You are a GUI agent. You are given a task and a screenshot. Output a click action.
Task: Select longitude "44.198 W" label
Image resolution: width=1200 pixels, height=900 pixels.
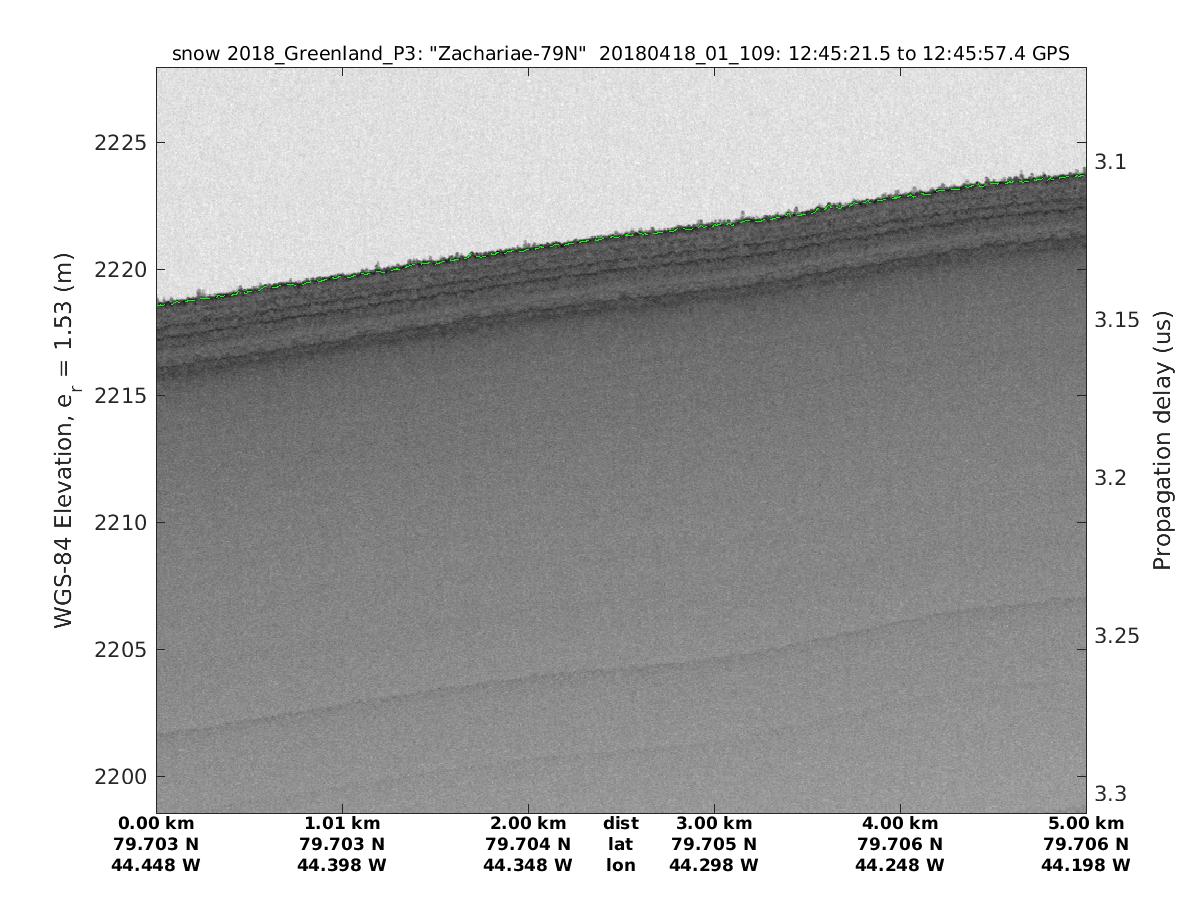pyautogui.click(x=1086, y=865)
